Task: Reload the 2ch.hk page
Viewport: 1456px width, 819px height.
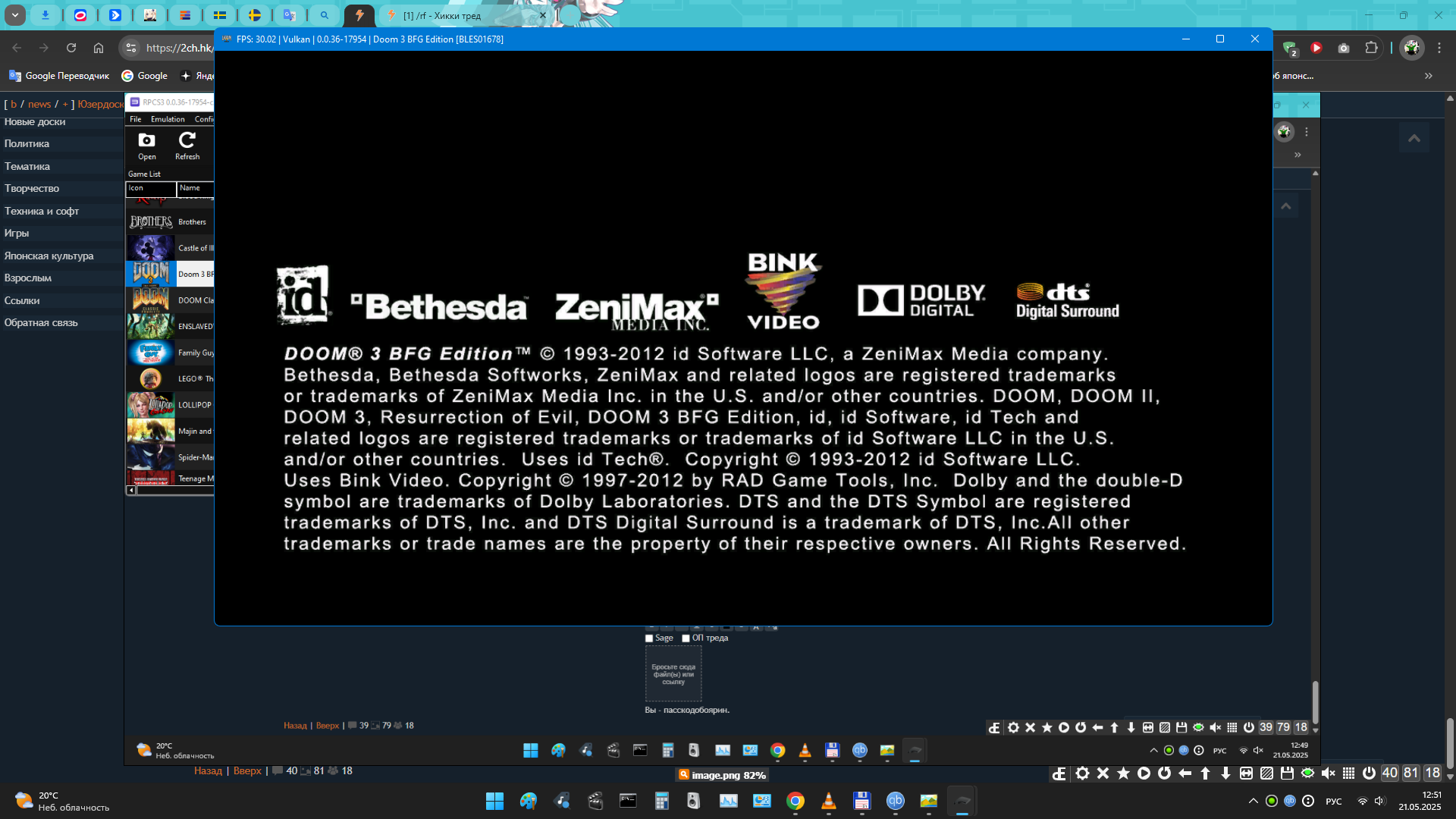Action: click(x=71, y=48)
